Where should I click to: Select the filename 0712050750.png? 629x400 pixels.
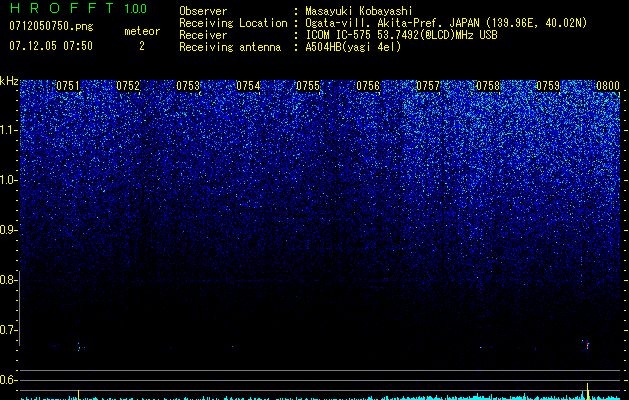click(51, 27)
